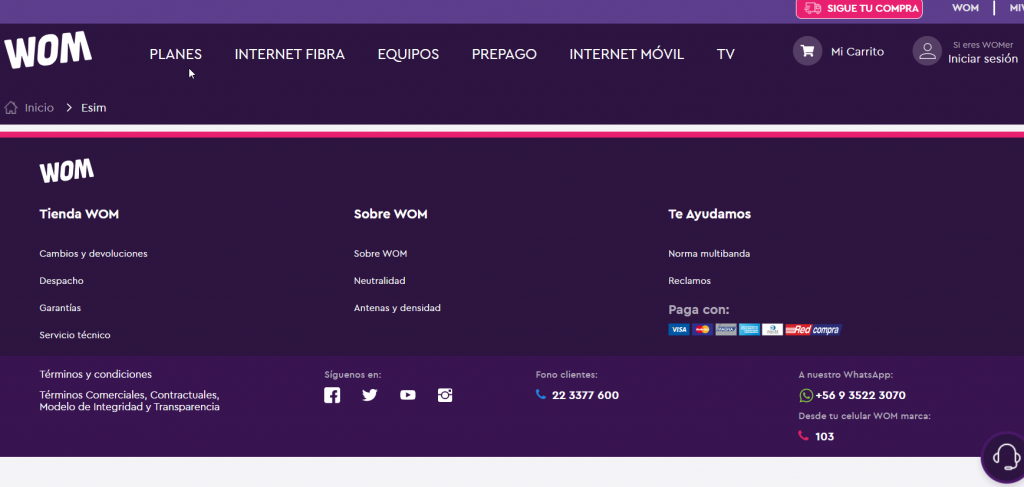Screen dimensions: 1024x487
Task: Click the Reclamos link
Action: (x=689, y=281)
